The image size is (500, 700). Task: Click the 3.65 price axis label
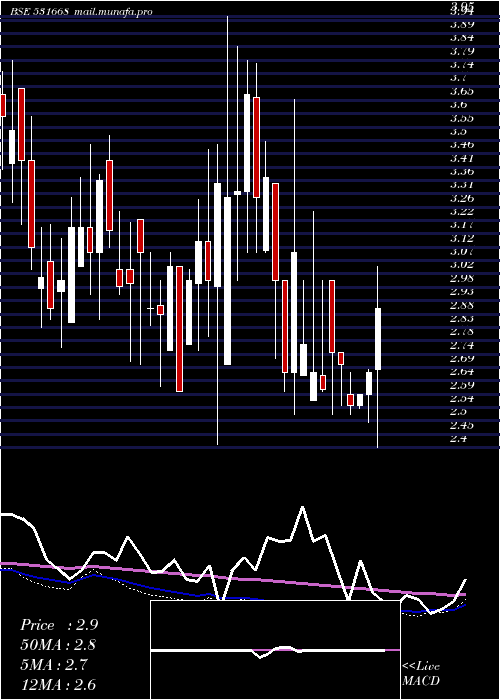462,92
